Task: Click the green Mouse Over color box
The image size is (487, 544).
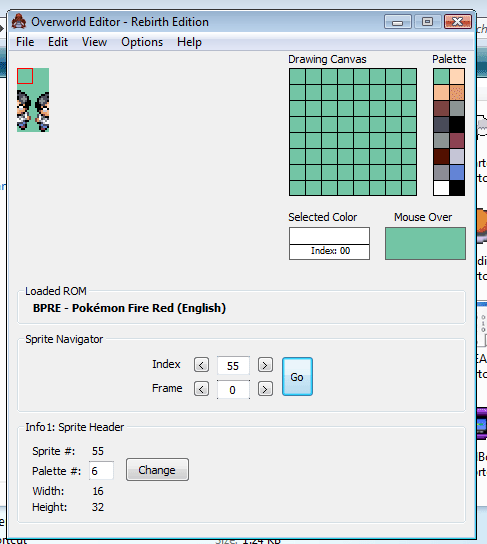Action: pos(425,244)
